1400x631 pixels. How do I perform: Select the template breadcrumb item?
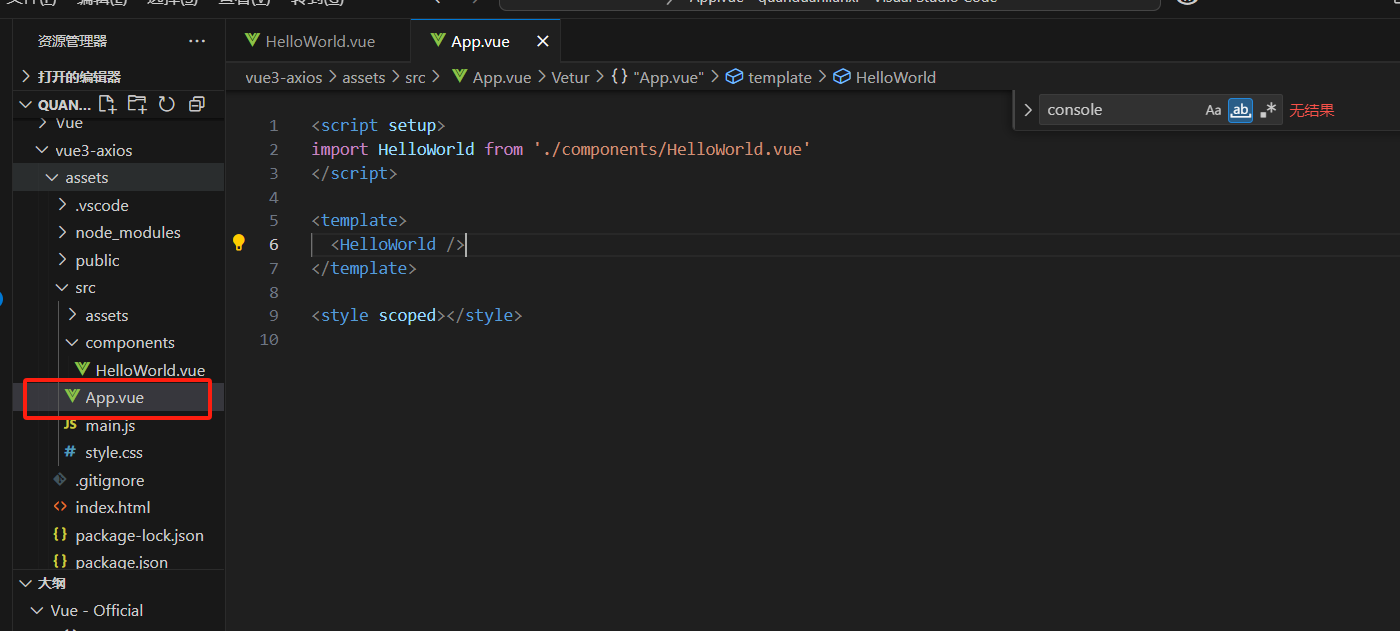pos(779,77)
